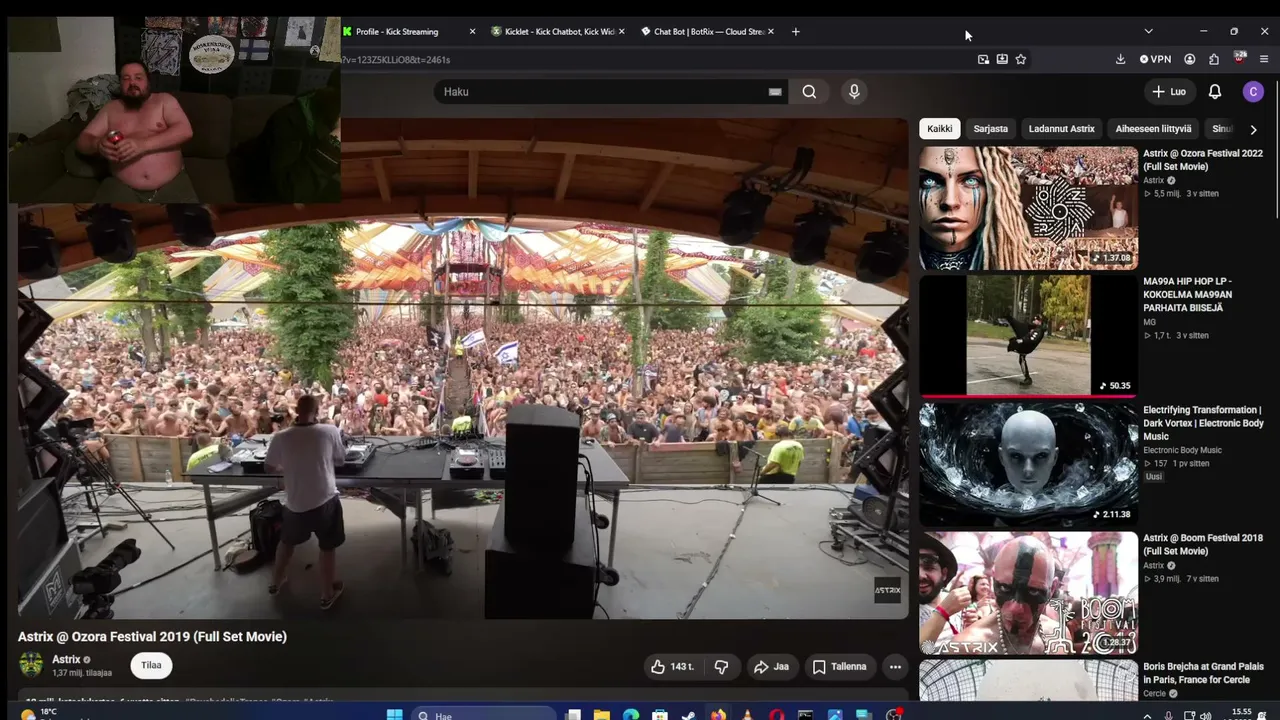
Task: Open the browser hamburger menu
Action: click(x=1264, y=59)
